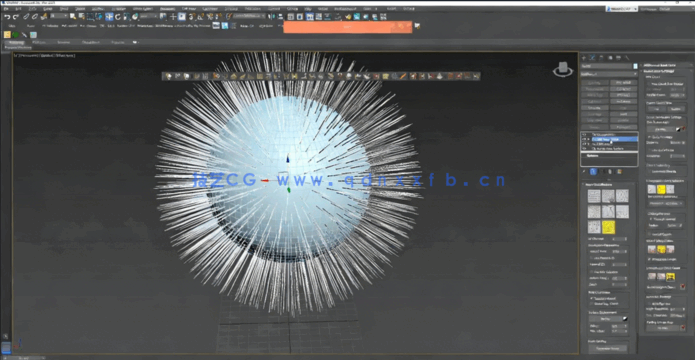Click the object name input field
Viewport: 695px width, 360px height.
click(x=607, y=66)
